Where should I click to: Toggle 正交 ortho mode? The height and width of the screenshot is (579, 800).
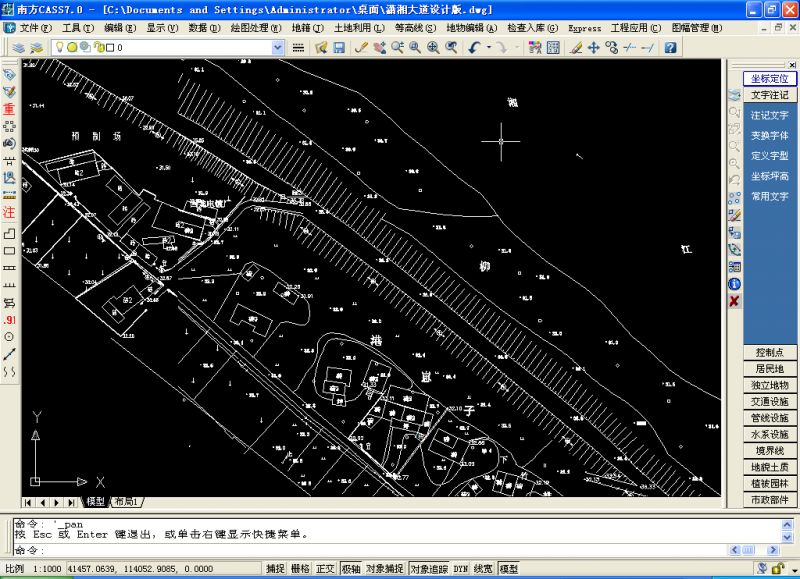coord(325,568)
